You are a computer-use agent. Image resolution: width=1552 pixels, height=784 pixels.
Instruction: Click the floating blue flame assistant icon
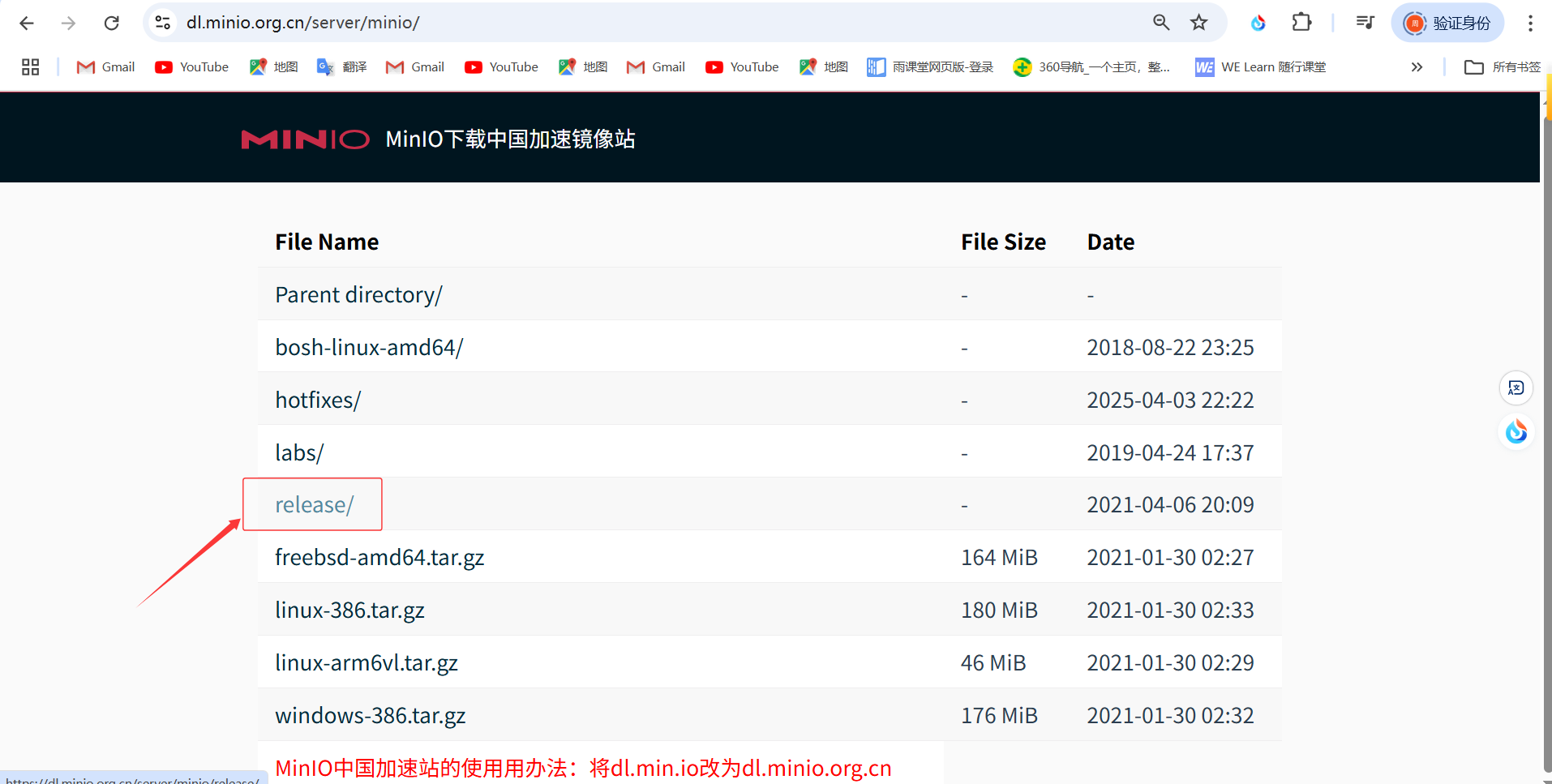tap(1516, 431)
